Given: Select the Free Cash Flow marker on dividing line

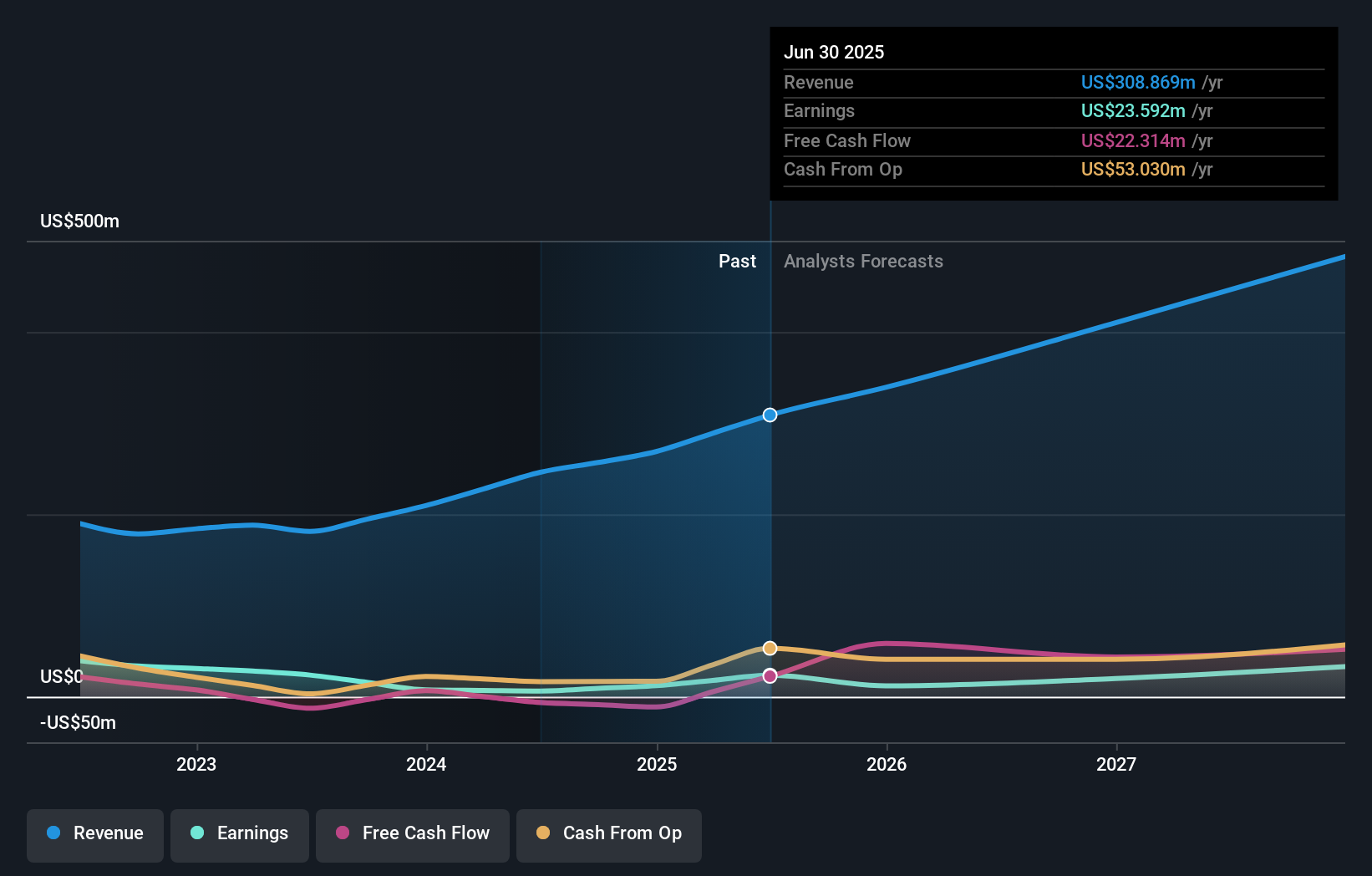Looking at the screenshot, I should coord(770,675).
